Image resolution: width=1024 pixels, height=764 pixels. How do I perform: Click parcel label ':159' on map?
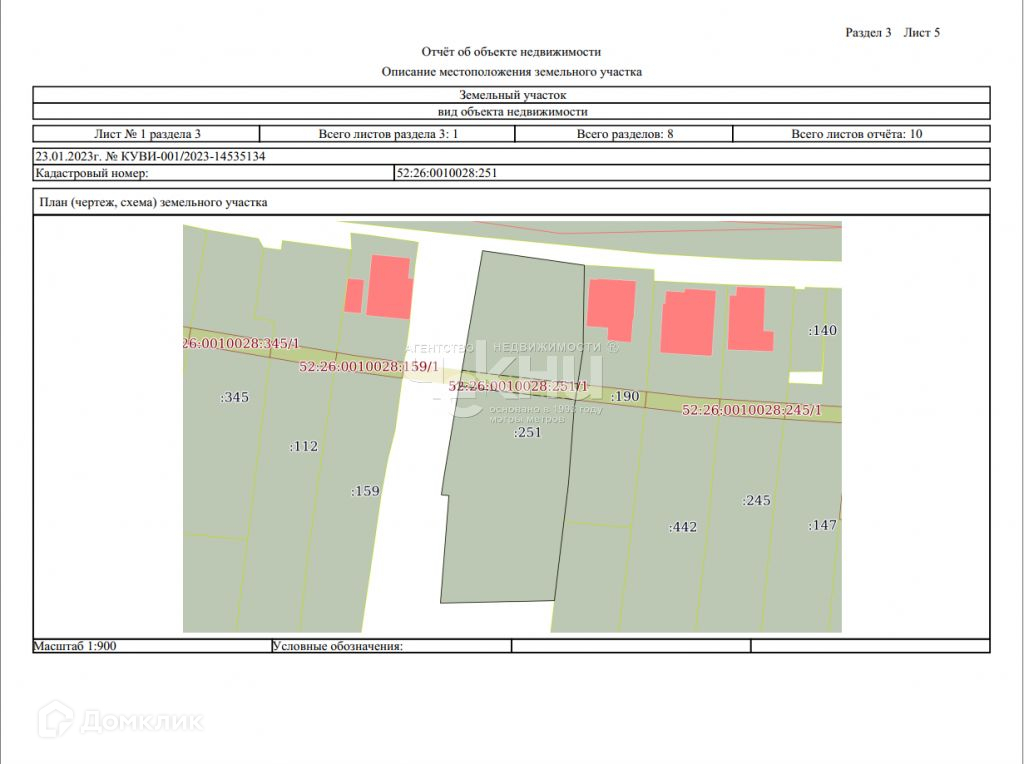click(x=365, y=491)
